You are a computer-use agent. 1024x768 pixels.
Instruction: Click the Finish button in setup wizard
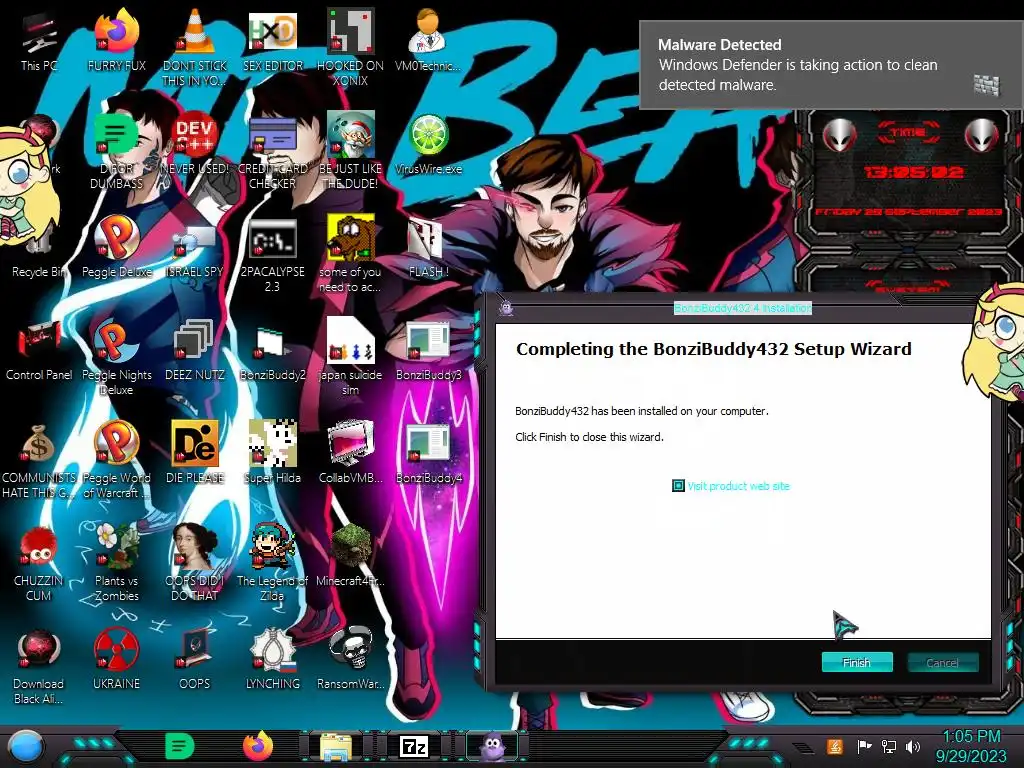coord(857,662)
